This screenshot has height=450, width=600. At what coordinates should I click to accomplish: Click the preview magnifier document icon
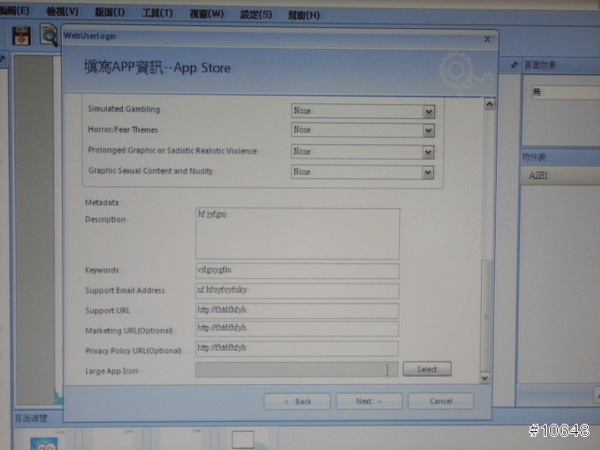coord(49,35)
